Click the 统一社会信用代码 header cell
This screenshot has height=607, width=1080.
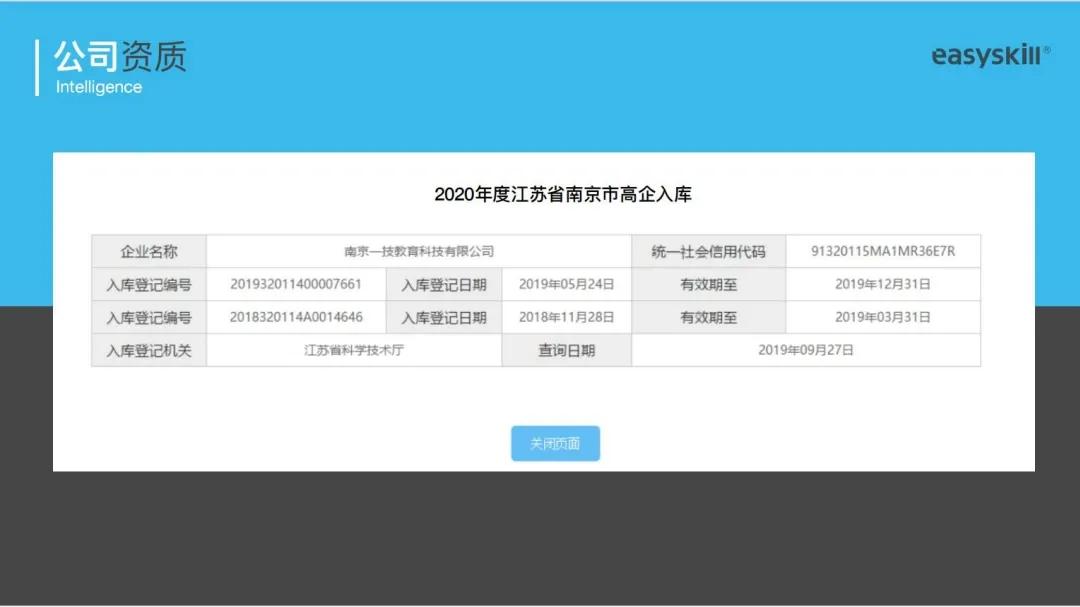click(707, 251)
